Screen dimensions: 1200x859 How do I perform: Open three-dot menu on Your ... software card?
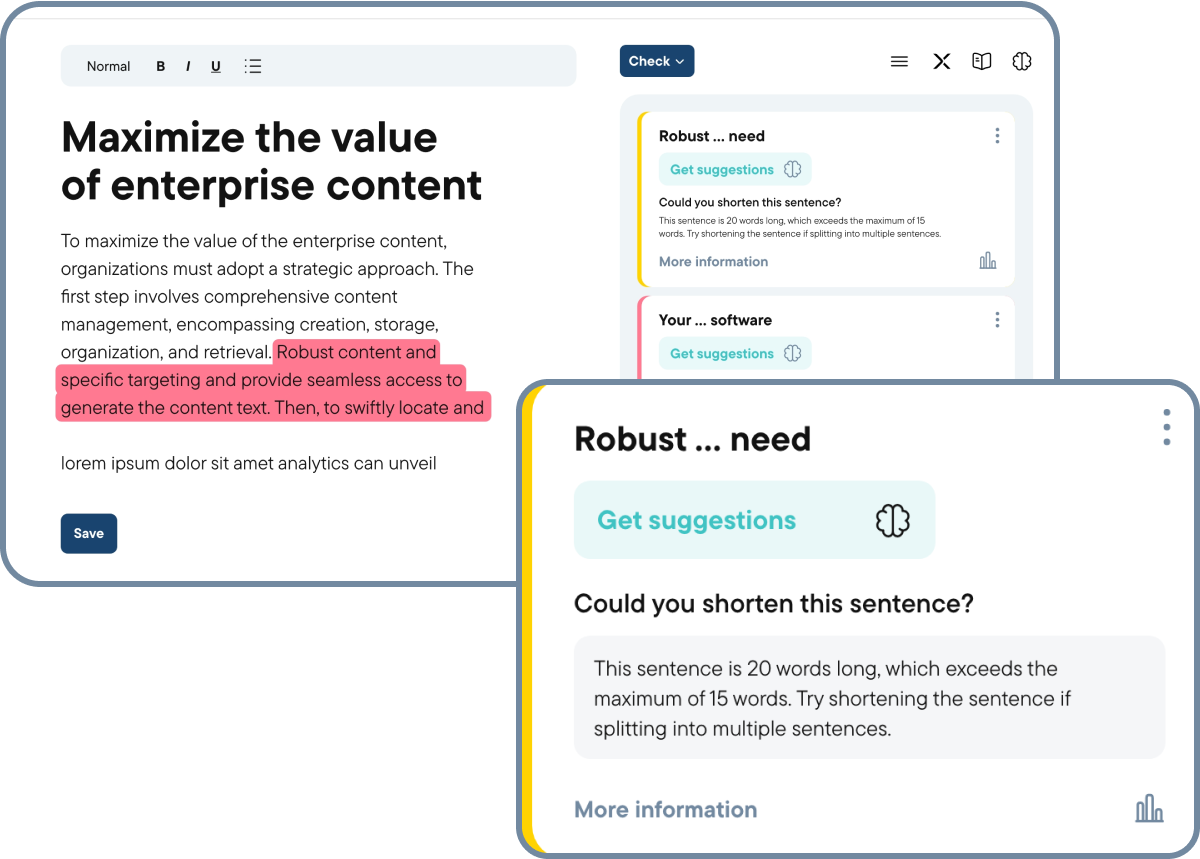click(x=997, y=320)
